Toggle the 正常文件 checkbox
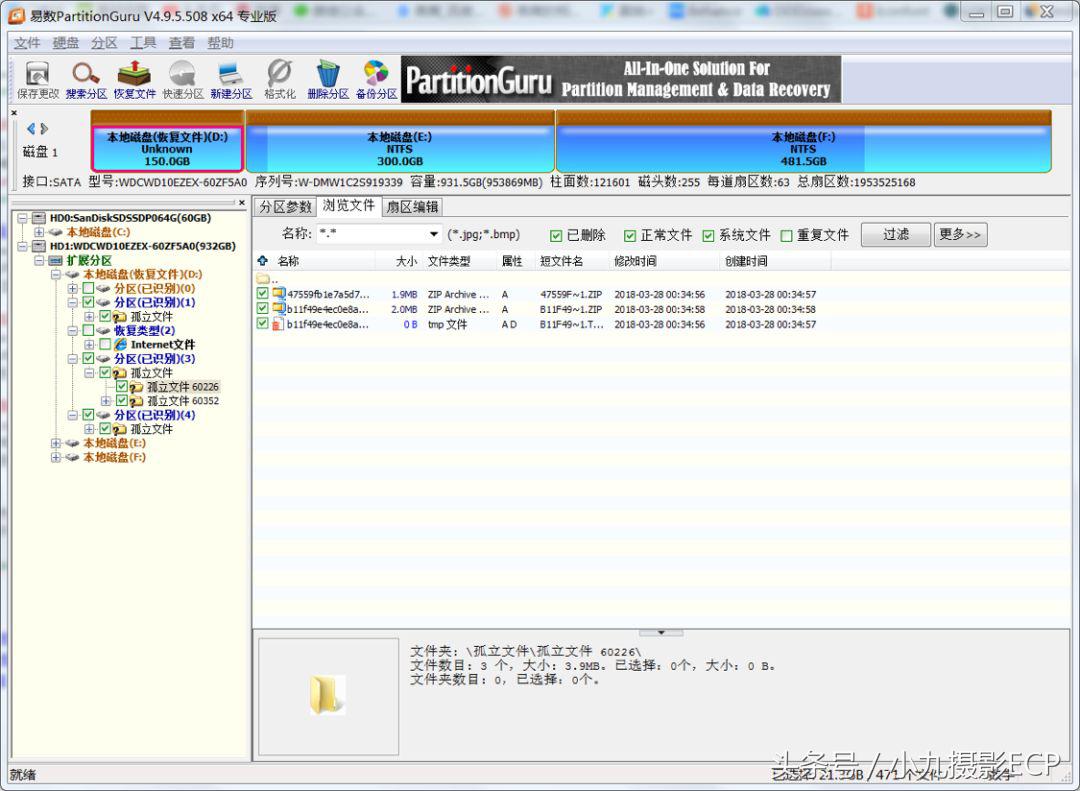Viewport: 1080px width, 791px height. tap(630, 236)
